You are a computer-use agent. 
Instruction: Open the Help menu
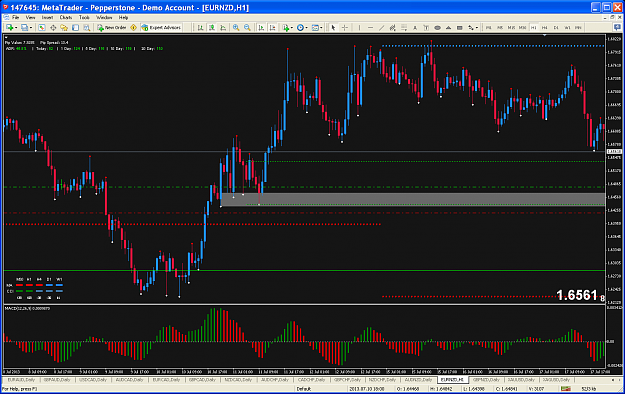(124, 18)
